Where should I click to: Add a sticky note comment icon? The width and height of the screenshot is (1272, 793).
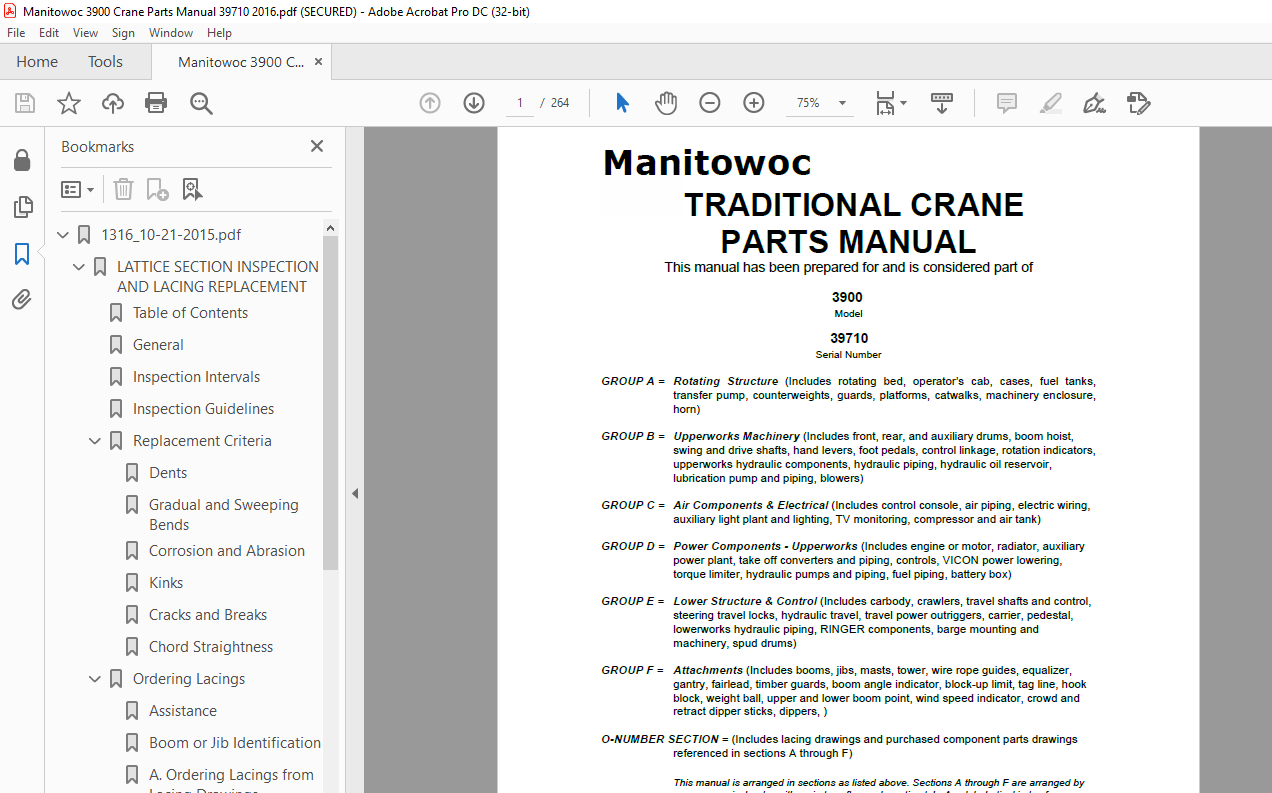click(x=1007, y=103)
